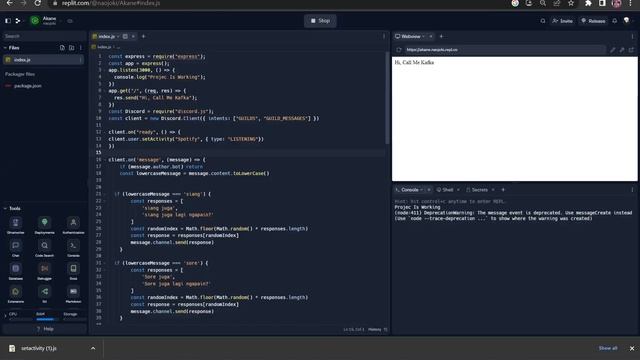
Task: Click the webview URL address field
Action: coord(504,50)
